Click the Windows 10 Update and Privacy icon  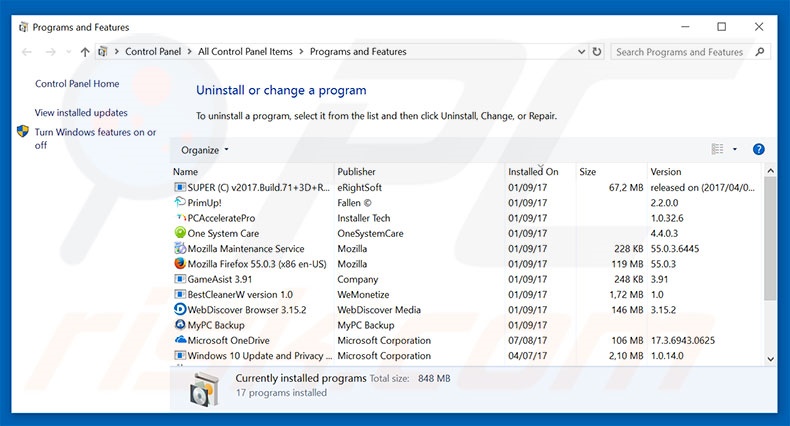pyautogui.click(x=180, y=356)
